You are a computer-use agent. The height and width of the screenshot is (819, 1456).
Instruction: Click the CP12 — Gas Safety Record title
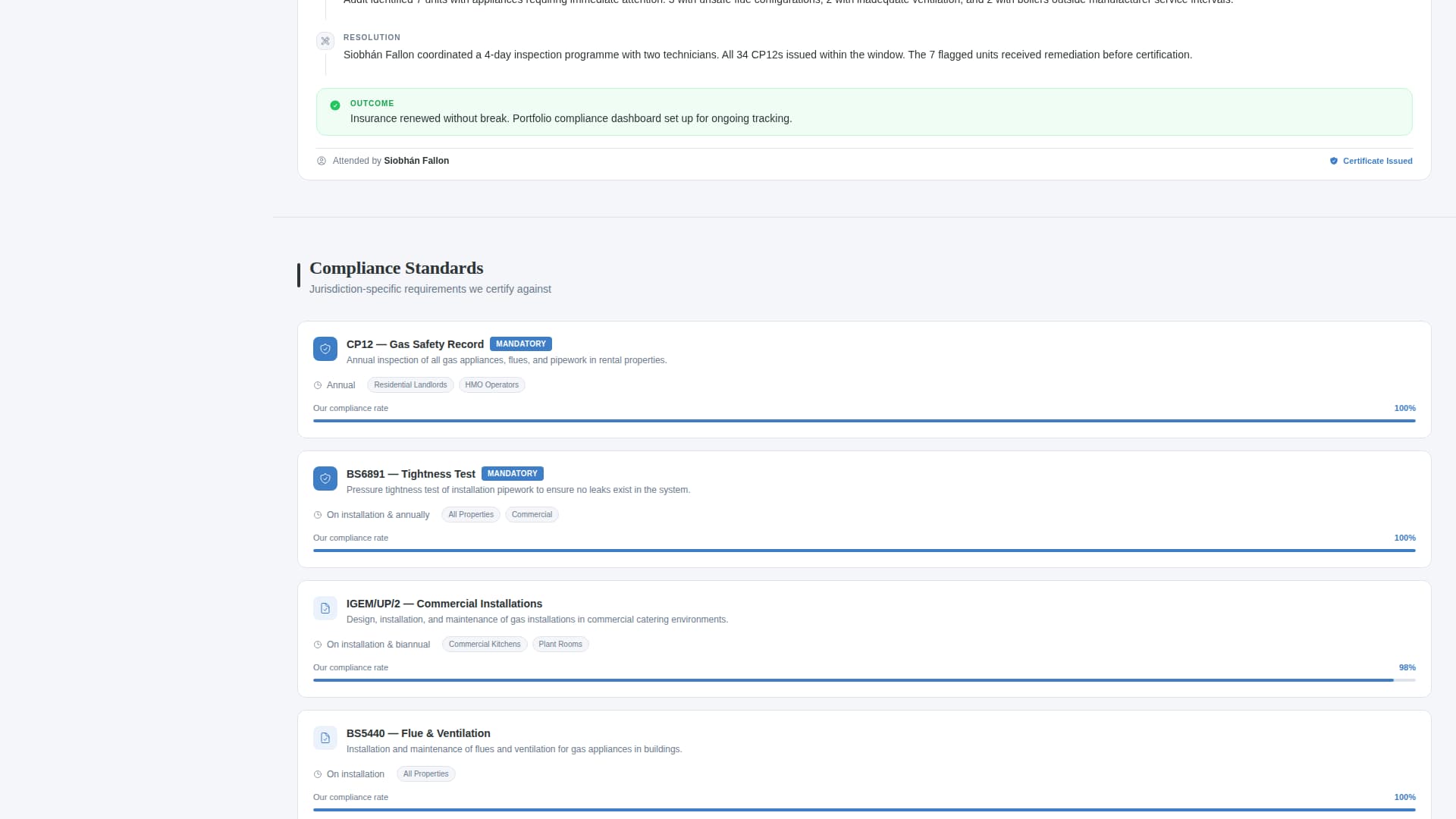(x=415, y=344)
